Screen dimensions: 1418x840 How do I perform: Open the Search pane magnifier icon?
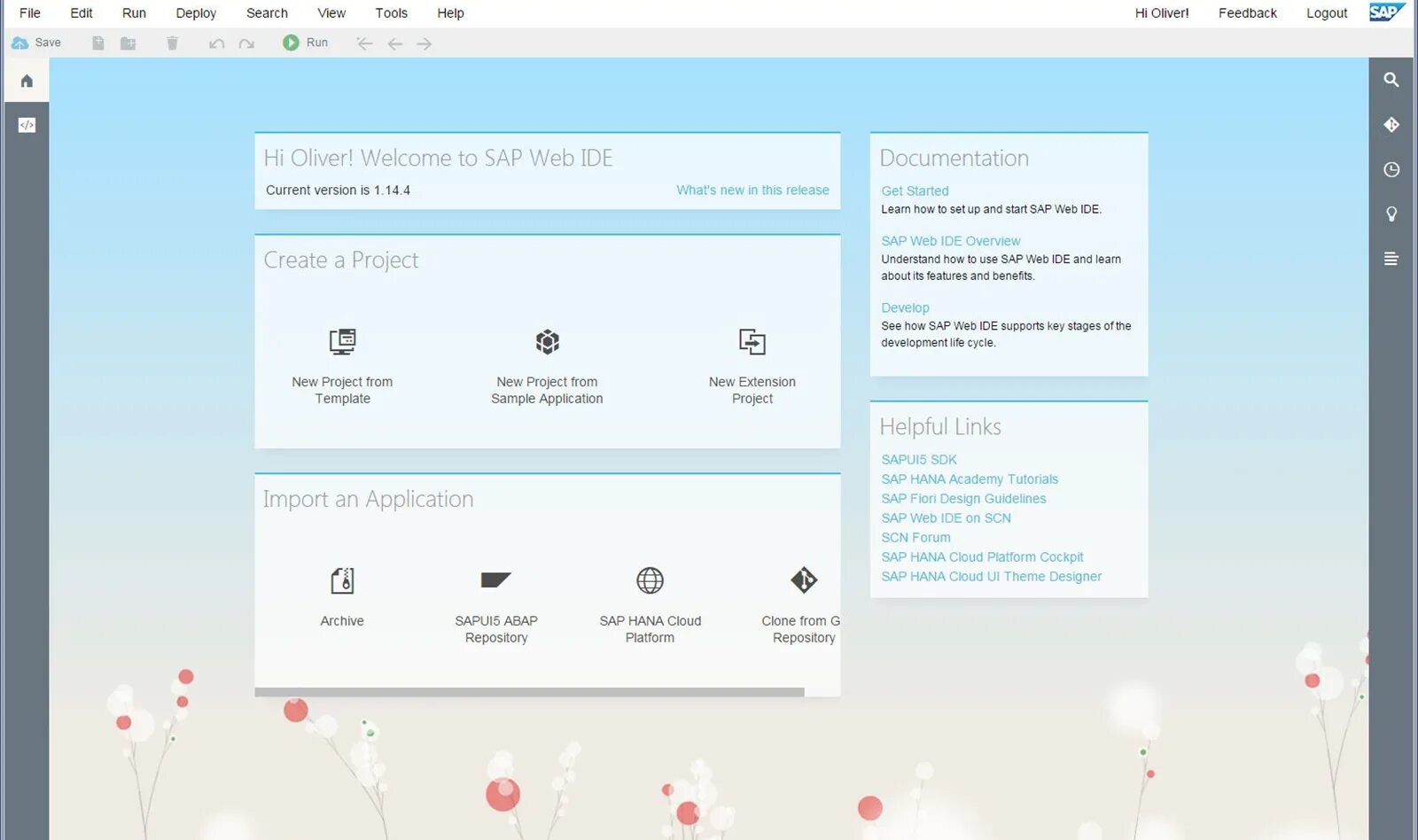pyautogui.click(x=1391, y=80)
